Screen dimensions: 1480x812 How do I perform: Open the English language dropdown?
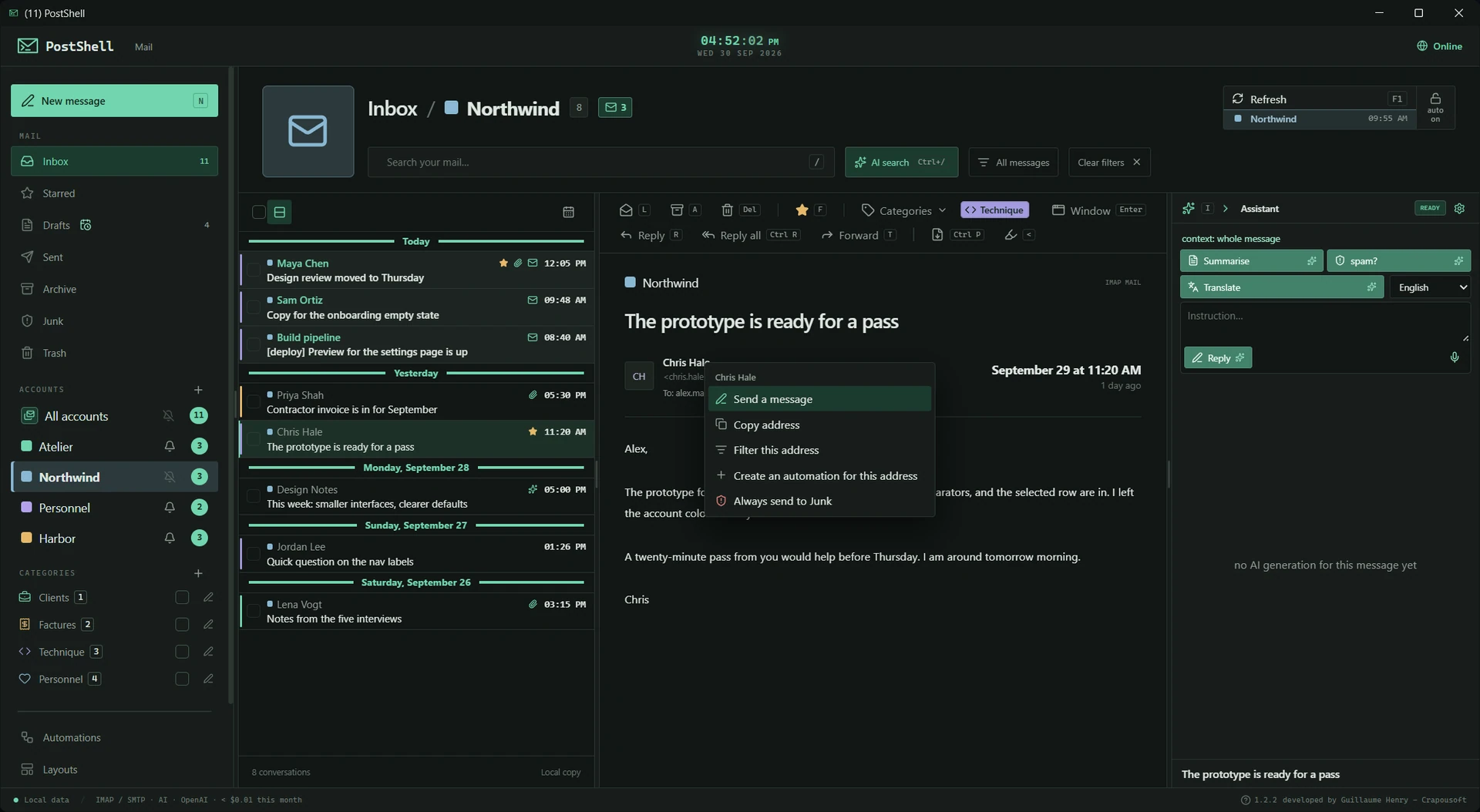1431,287
